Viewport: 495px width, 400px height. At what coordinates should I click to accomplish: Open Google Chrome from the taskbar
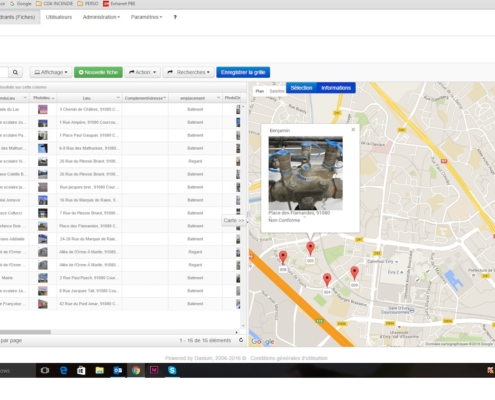(x=136, y=370)
